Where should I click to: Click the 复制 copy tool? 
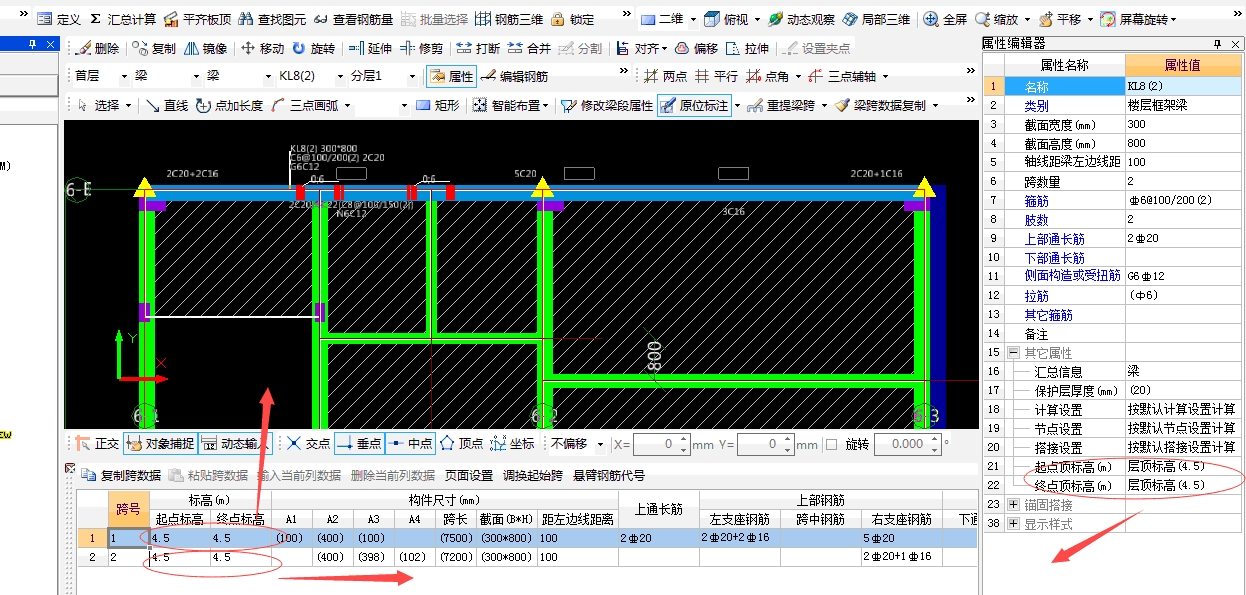[x=153, y=48]
